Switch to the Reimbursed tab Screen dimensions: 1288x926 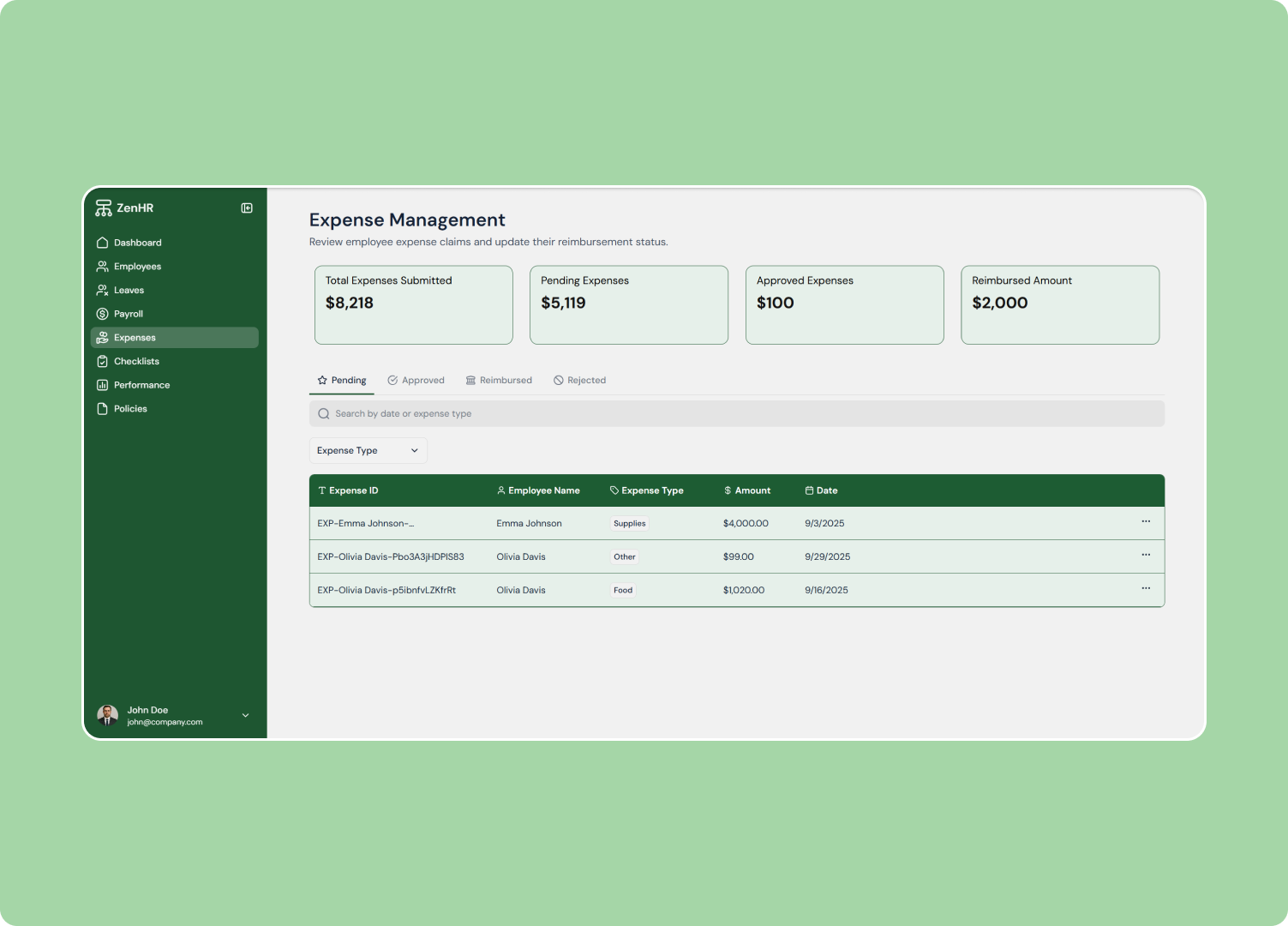point(499,381)
